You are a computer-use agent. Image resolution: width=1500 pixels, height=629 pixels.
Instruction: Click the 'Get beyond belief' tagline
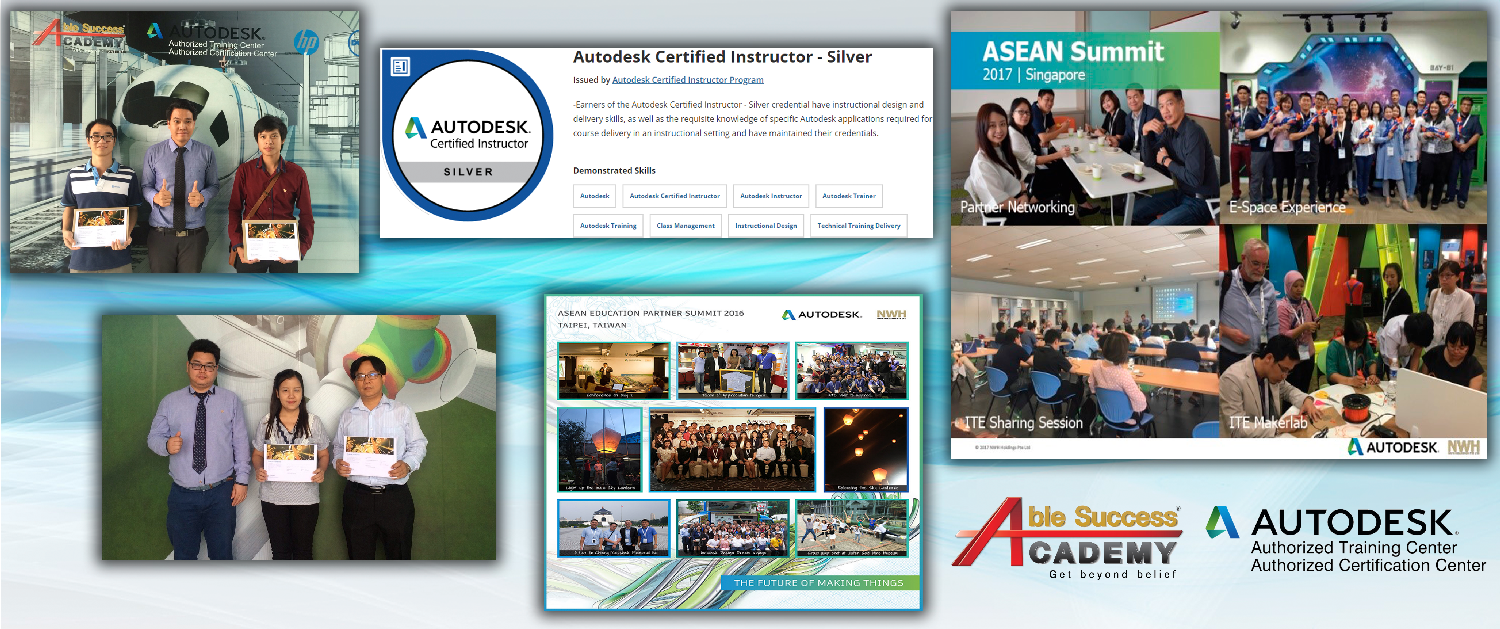coord(1112,574)
